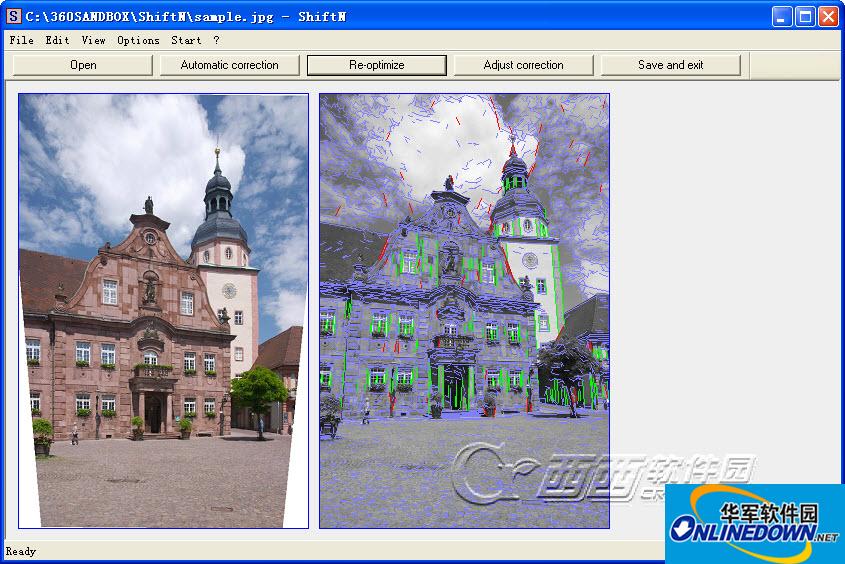Minimize the ShiftN window
Screen dimensions: 845x564
pos(781,17)
